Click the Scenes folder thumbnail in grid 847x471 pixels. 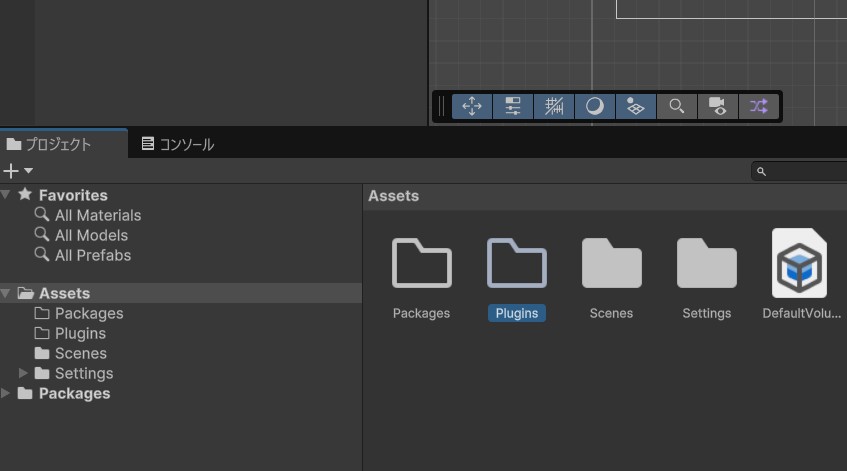611,263
